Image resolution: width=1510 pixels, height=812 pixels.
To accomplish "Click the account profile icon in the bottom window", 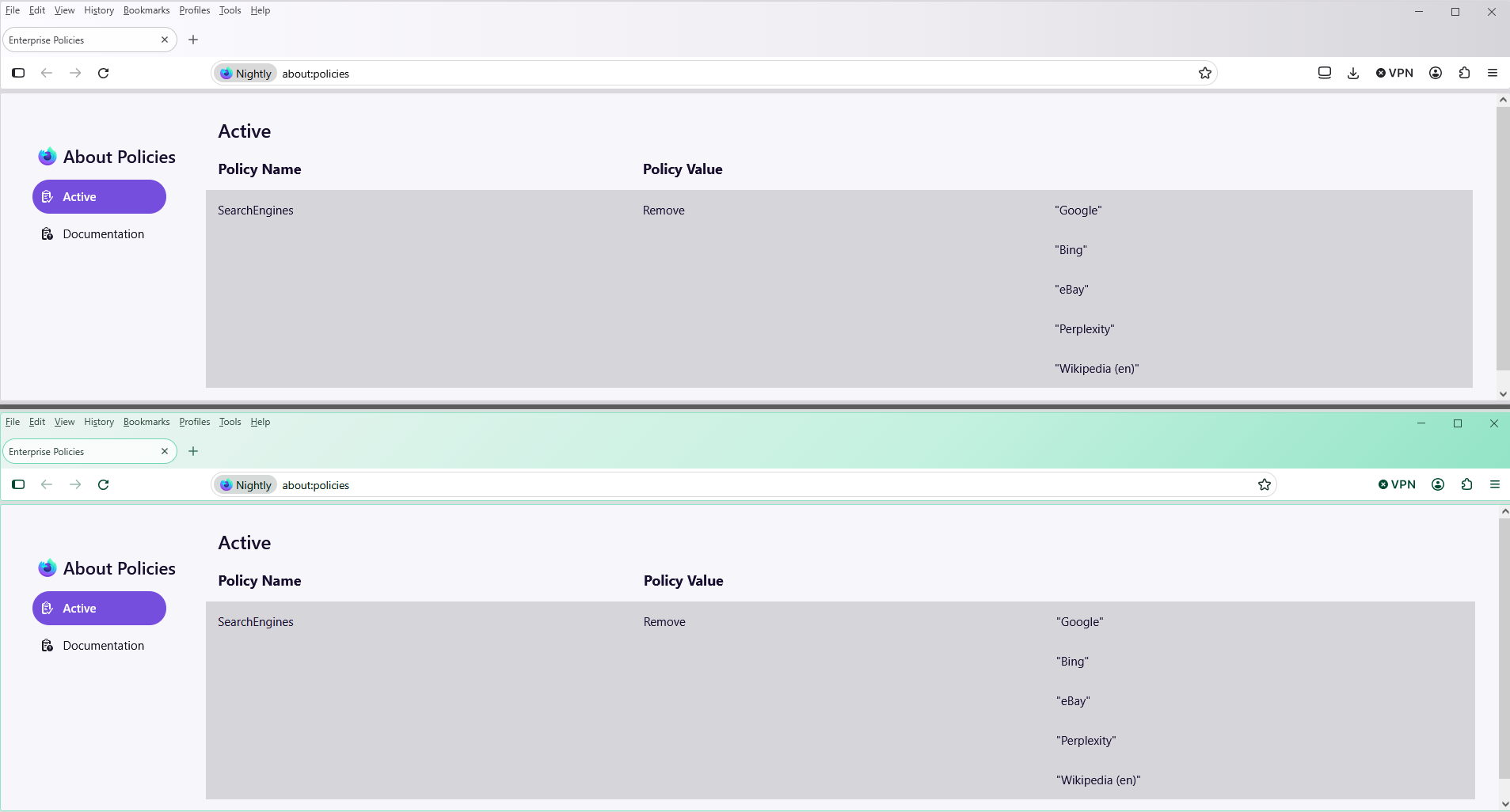I will tap(1438, 484).
